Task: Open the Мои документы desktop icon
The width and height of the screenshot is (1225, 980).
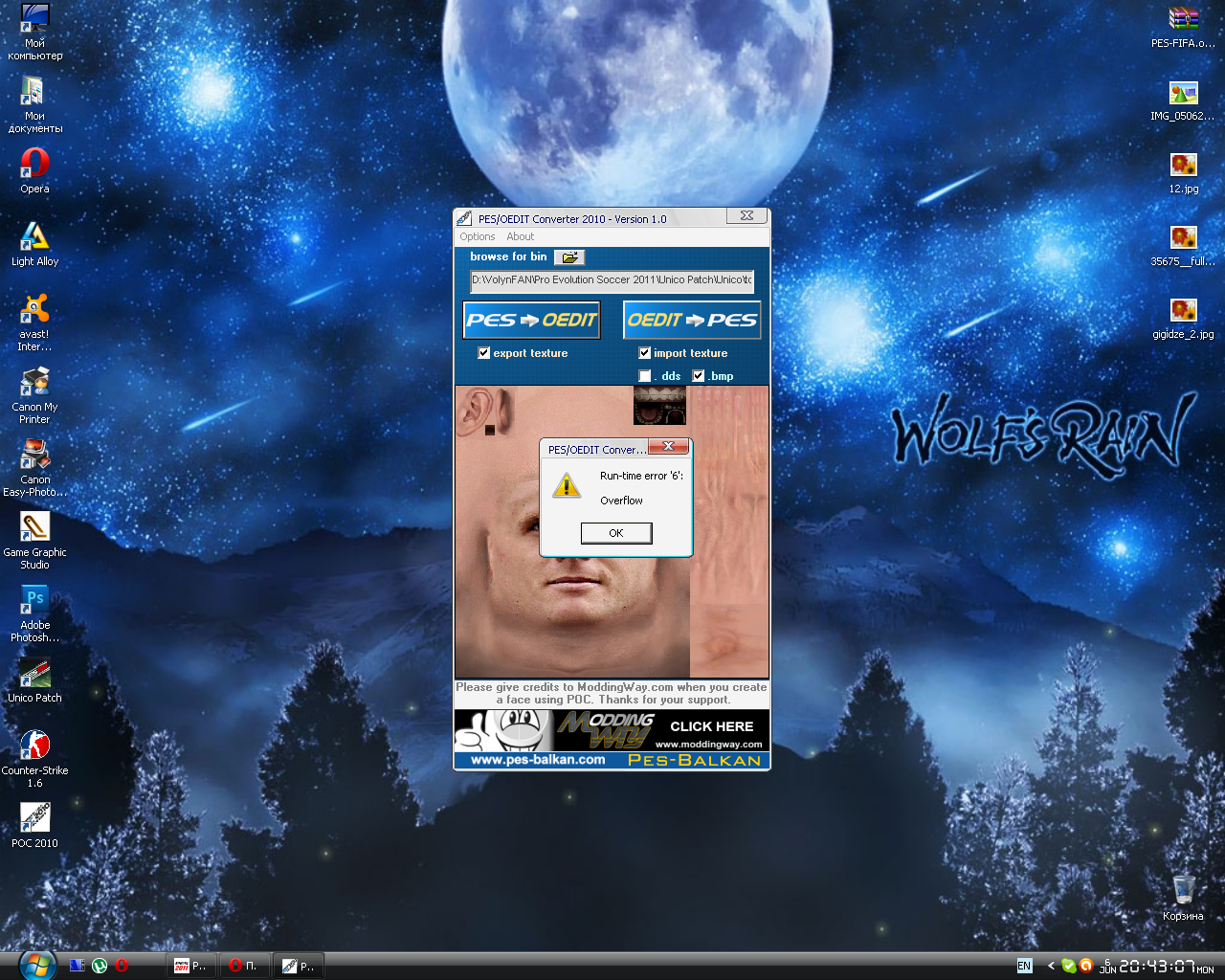Action: (x=35, y=104)
